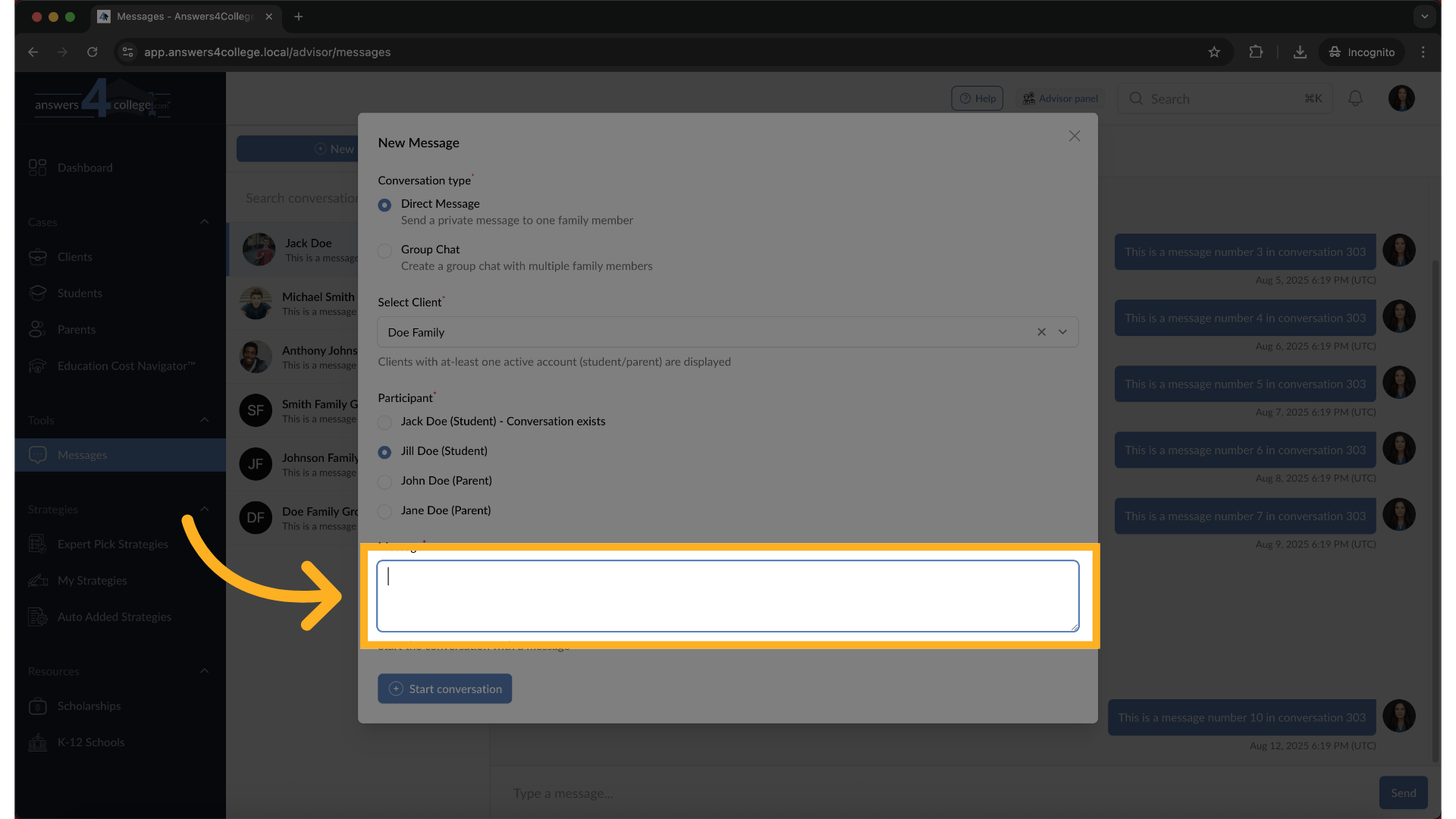Image resolution: width=1456 pixels, height=819 pixels.
Task: Expand the Select Client dropdown arrow
Action: pyautogui.click(x=1062, y=332)
